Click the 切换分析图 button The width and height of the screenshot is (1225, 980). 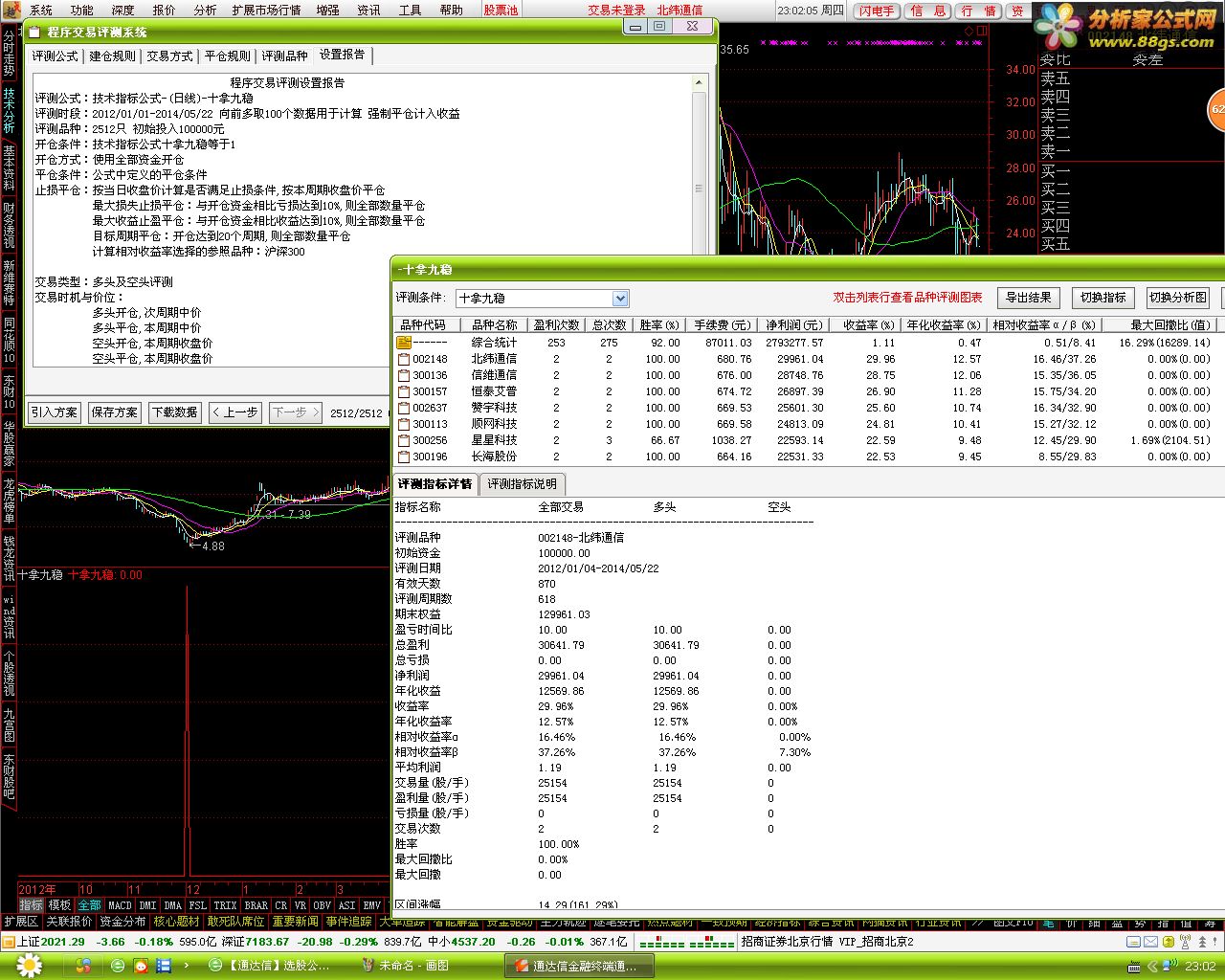point(1178,298)
